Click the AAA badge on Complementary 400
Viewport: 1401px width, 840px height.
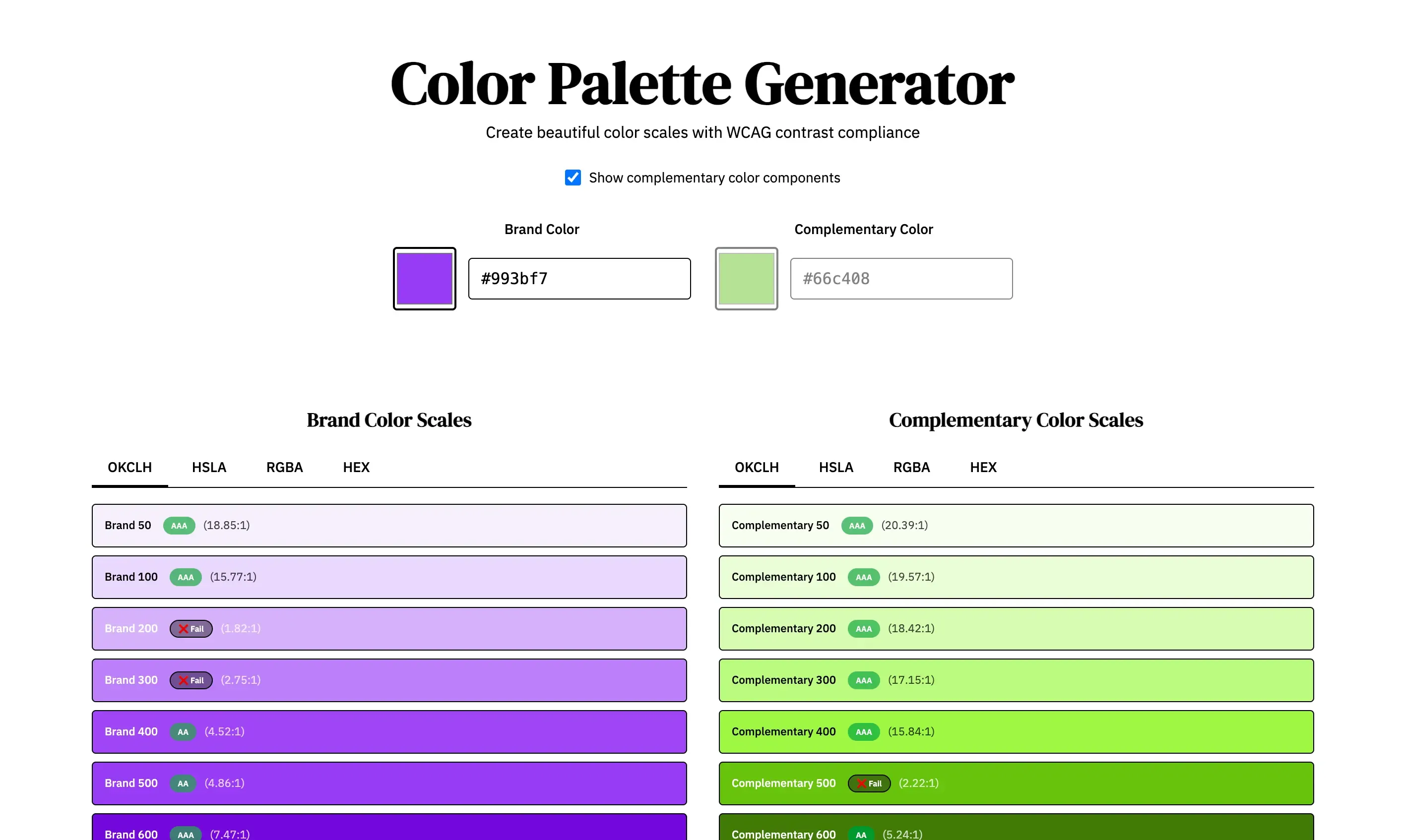(x=863, y=731)
